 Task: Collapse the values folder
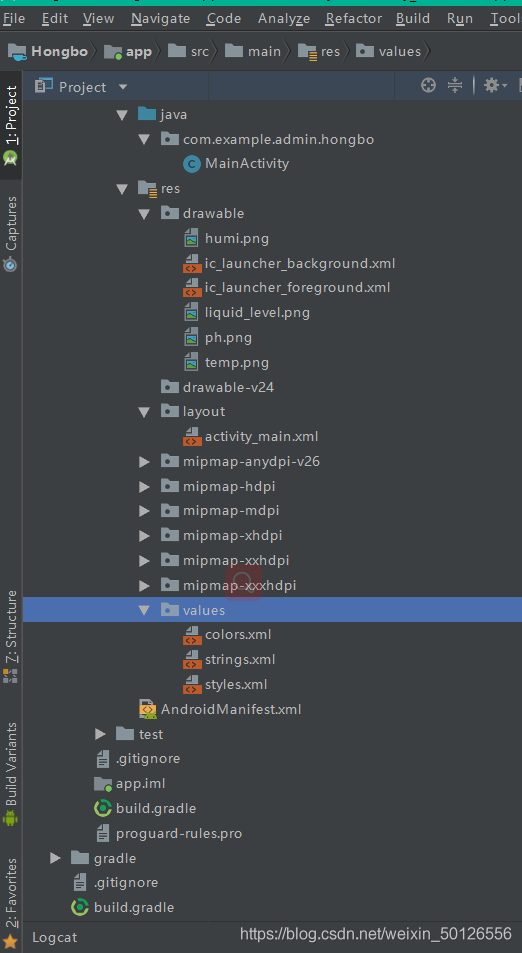point(144,610)
